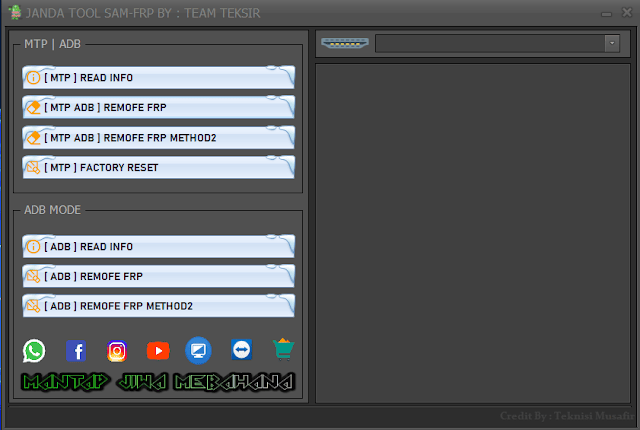Open the Instagram profile icon

(x=117, y=351)
